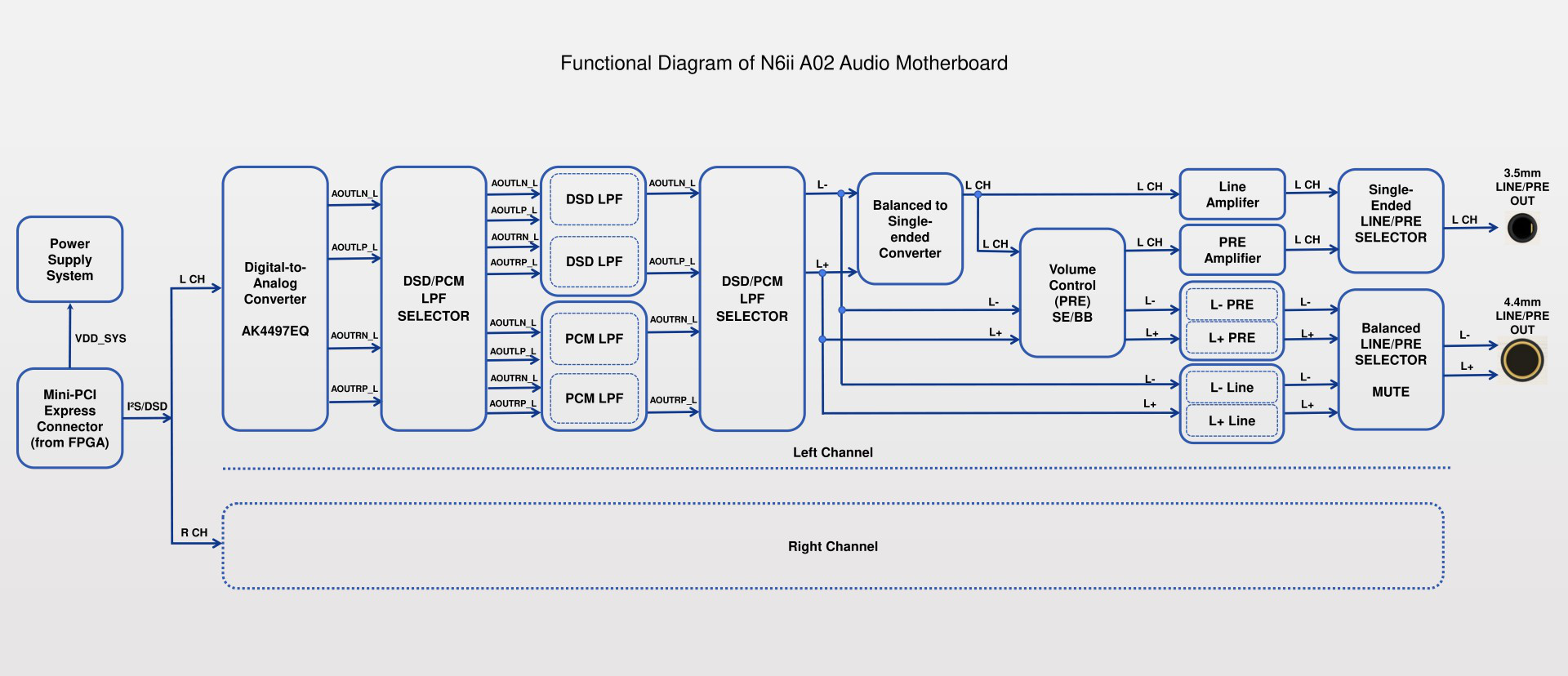Select the Balanced to Single-ended Converter block

coord(911,229)
